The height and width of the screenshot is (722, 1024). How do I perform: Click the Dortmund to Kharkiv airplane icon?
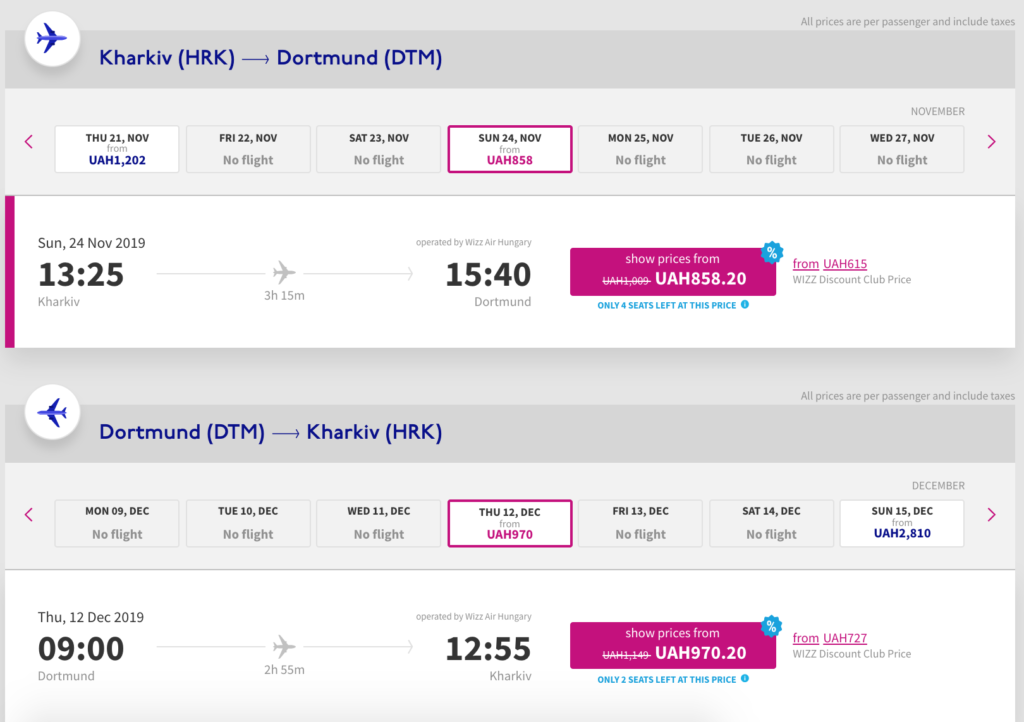[x=51, y=411]
